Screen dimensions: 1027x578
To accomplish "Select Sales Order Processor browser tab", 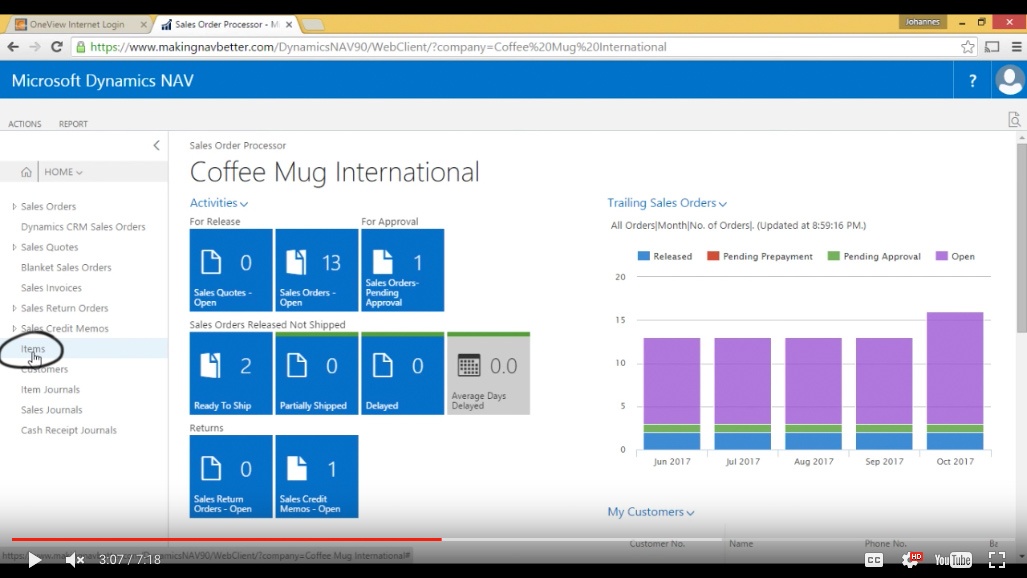I will click(227, 24).
